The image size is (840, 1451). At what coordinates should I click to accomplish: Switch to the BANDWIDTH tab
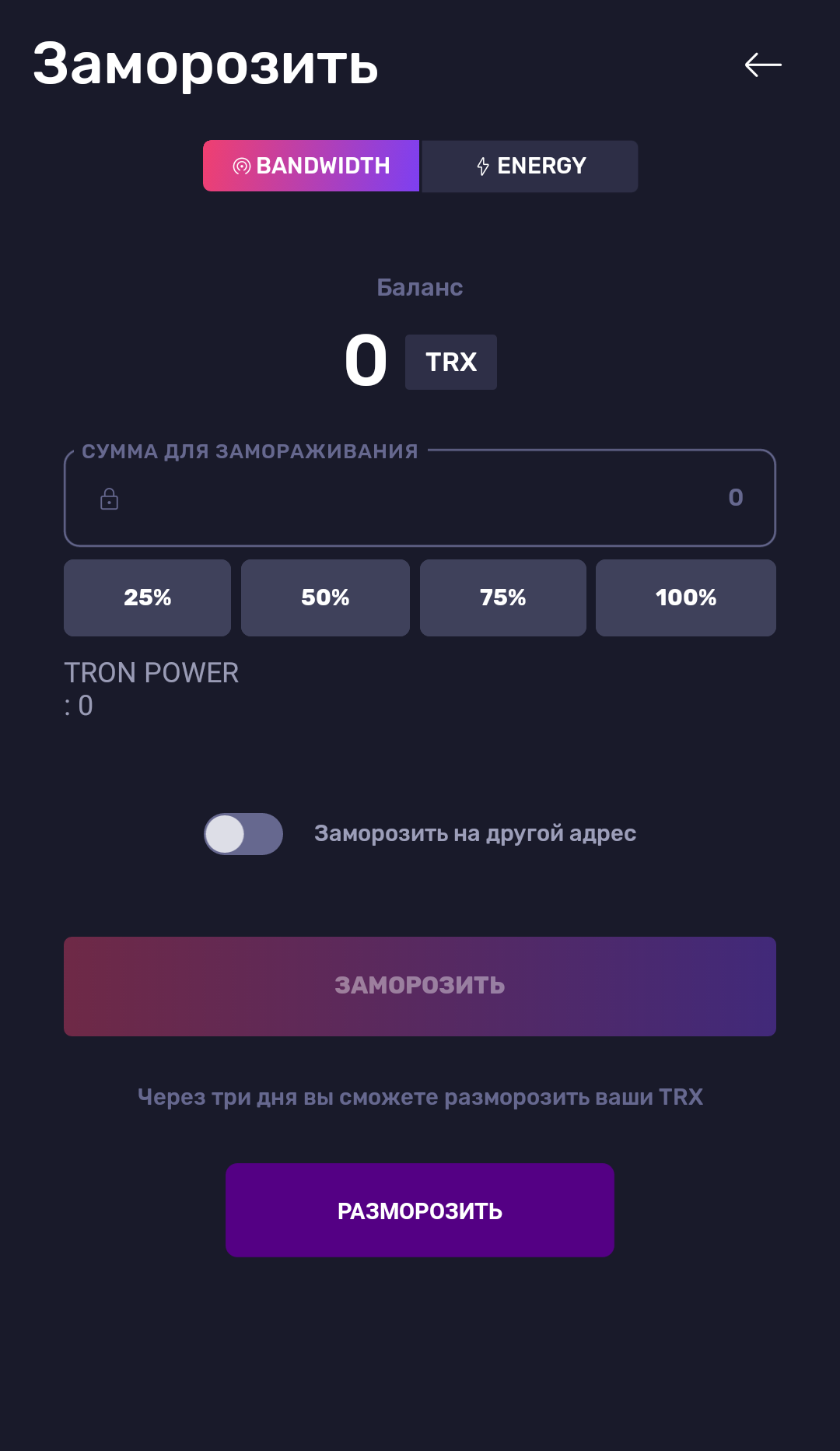[x=311, y=166]
